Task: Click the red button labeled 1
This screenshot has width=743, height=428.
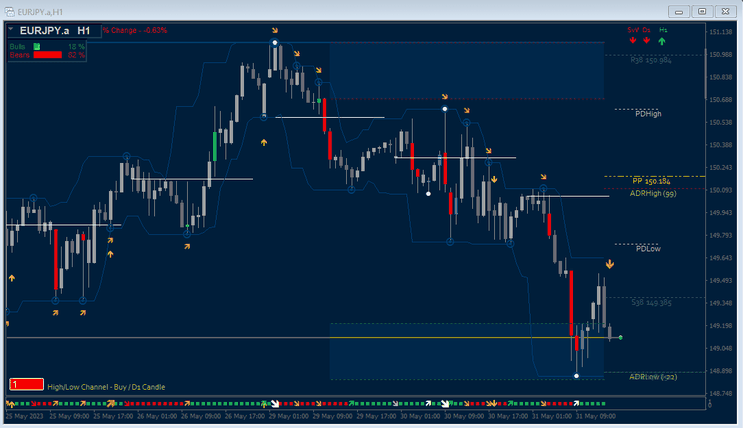Action: 27,384
